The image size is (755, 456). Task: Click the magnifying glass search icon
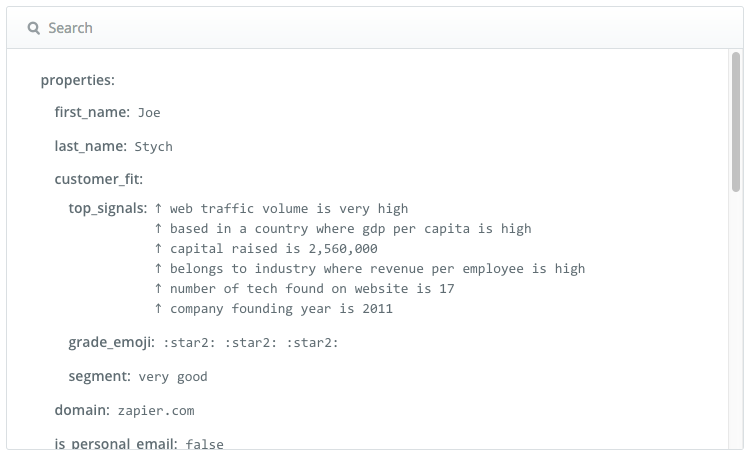tap(34, 28)
